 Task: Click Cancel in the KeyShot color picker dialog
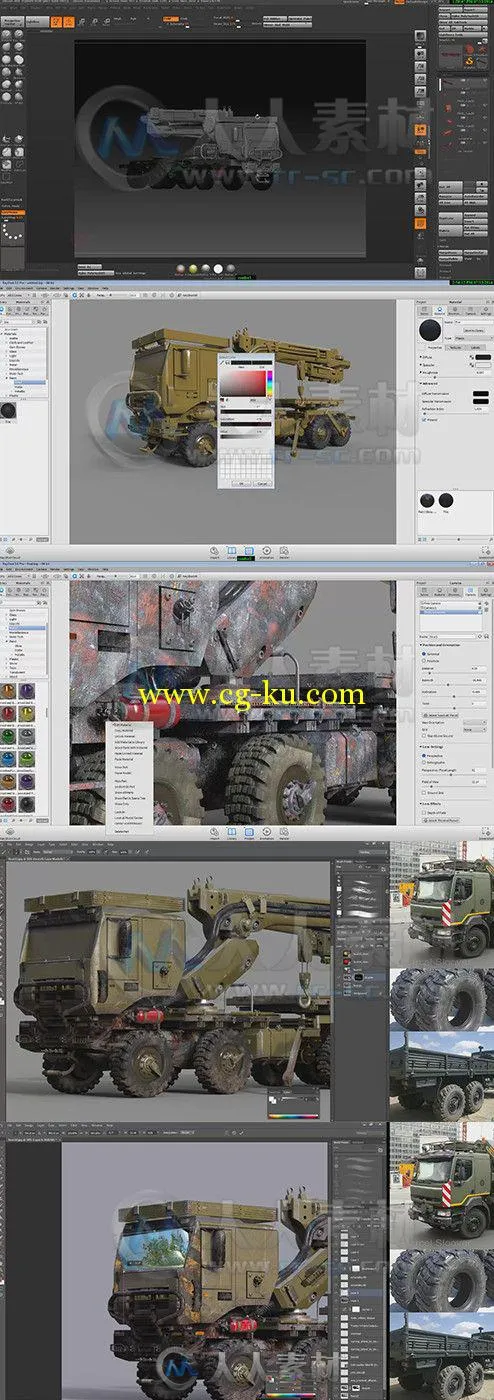click(263, 484)
